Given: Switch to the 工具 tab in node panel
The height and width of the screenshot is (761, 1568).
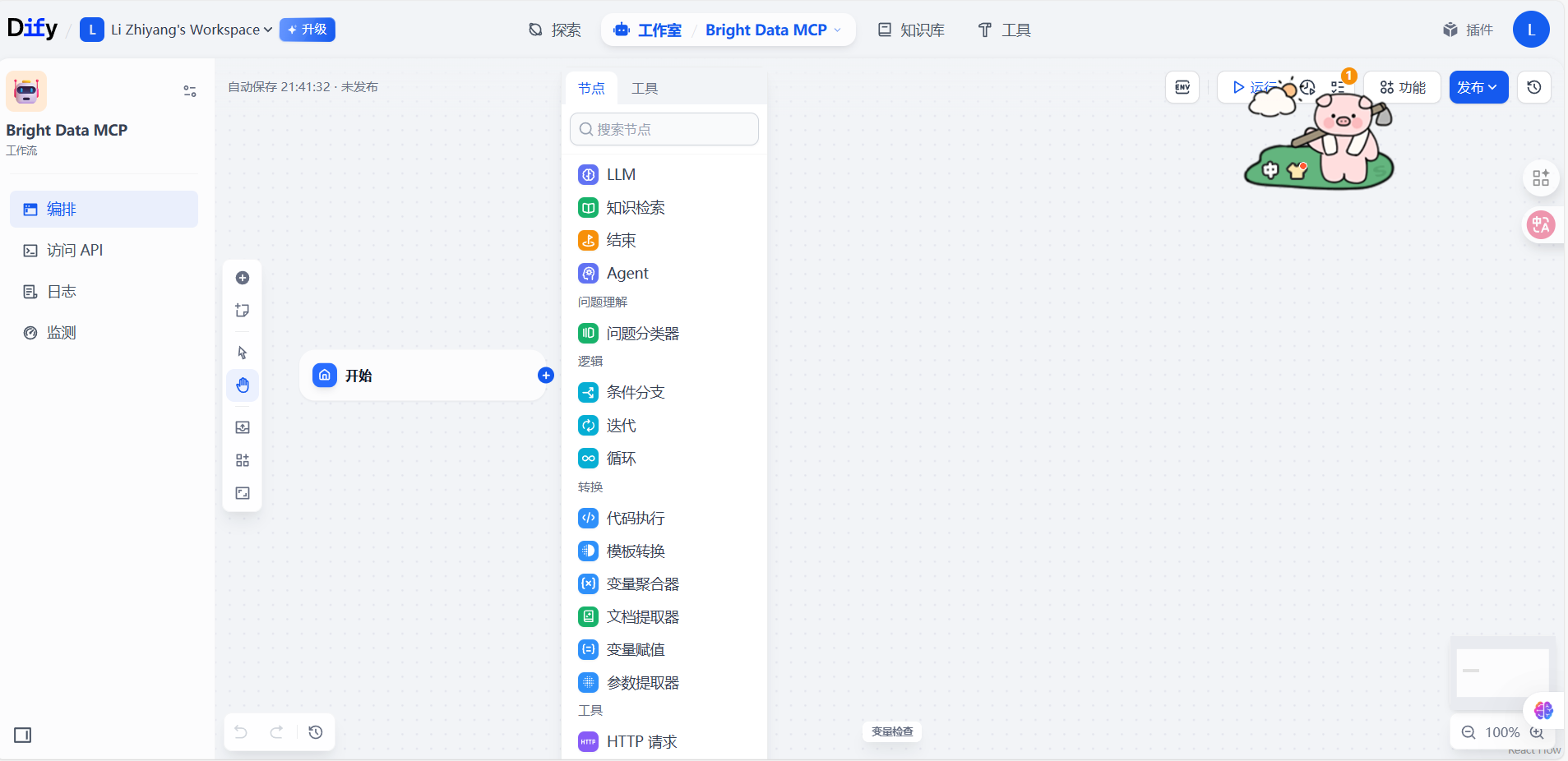Looking at the screenshot, I should click(645, 88).
